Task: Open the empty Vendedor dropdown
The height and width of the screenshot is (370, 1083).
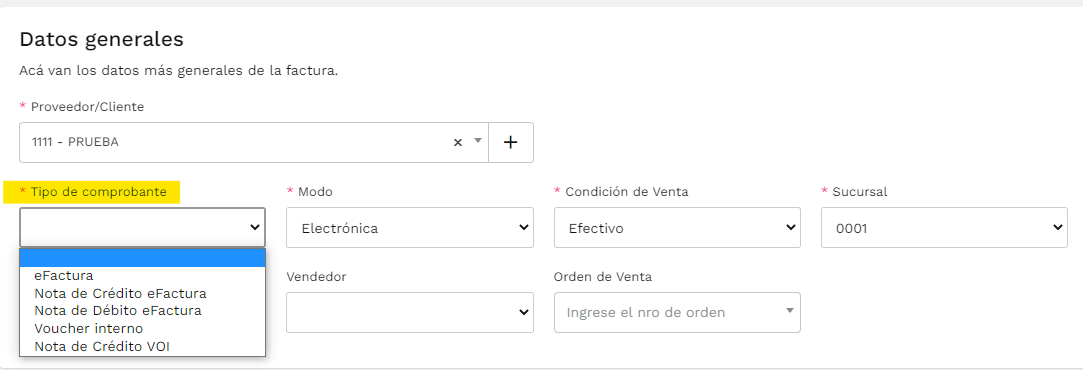Action: (x=410, y=312)
